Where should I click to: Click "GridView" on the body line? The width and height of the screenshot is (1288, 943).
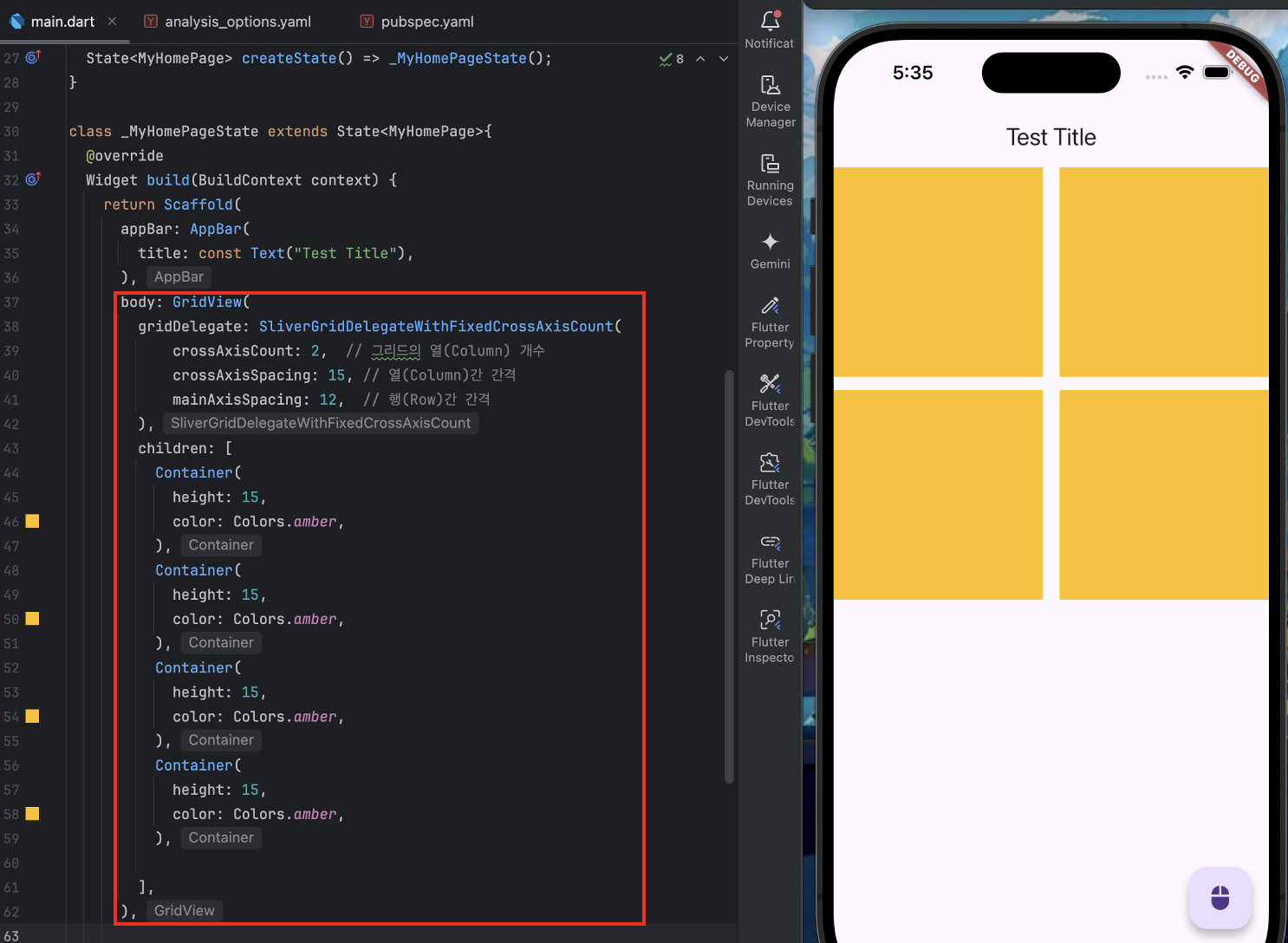[x=207, y=302]
